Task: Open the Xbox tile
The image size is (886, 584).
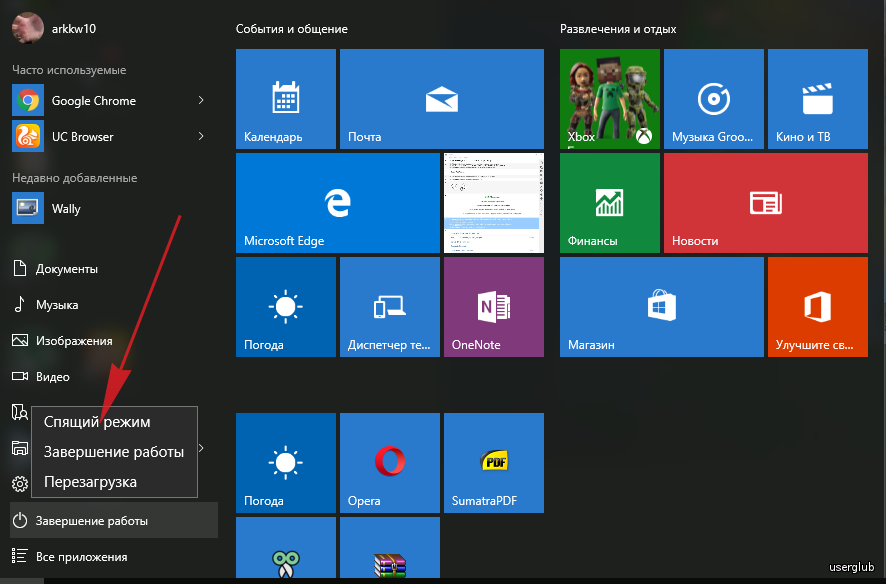Action: pyautogui.click(x=610, y=99)
